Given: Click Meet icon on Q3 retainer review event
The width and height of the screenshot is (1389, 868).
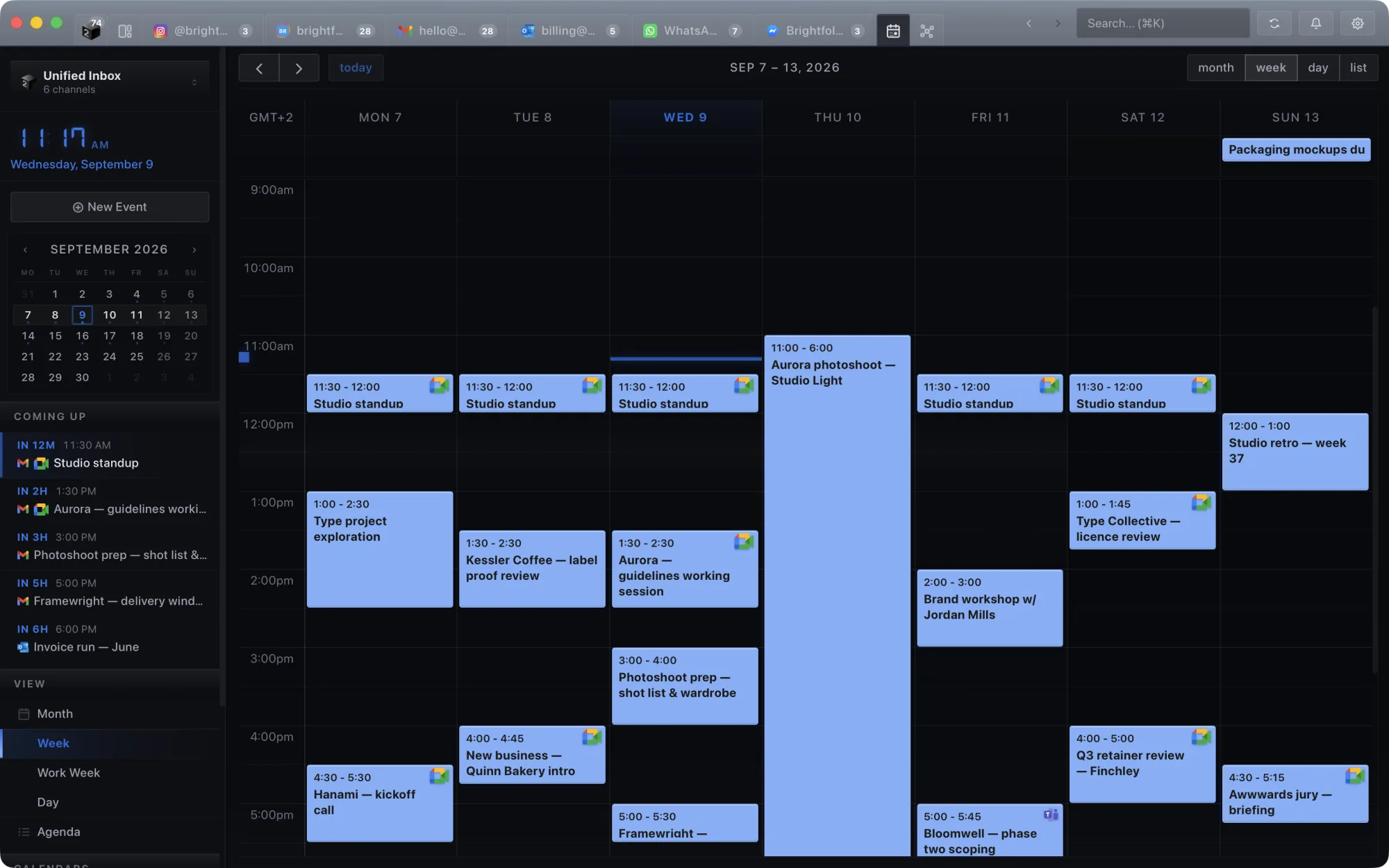Looking at the screenshot, I should coord(1201,737).
